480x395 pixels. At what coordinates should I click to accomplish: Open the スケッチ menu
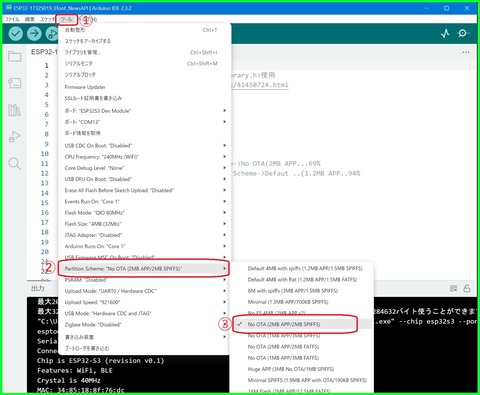tap(47, 19)
